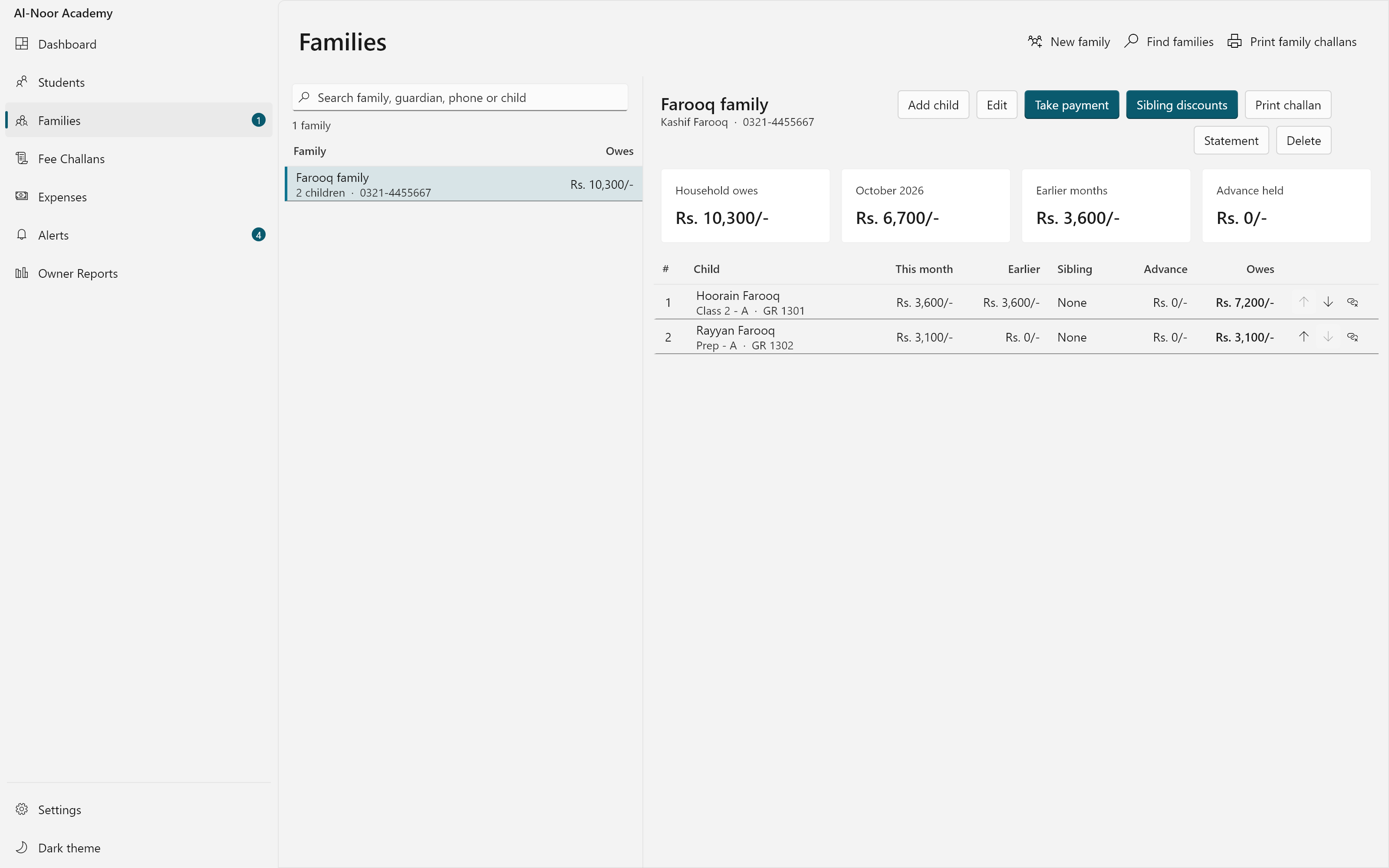1389x868 pixels.
Task: Click 'Kashif Farooq' guardian text
Action: point(694,122)
